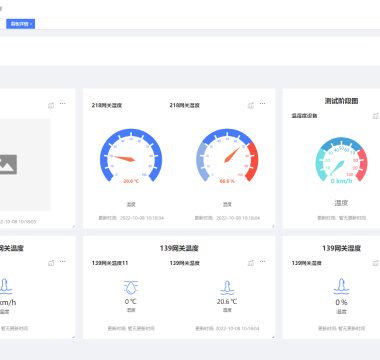Image resolution: width=380 pixels, height=360 pixels.
Task: Click 139网关温度 title above the 0 ℃ reading card
Action: (x=179, y=248)
